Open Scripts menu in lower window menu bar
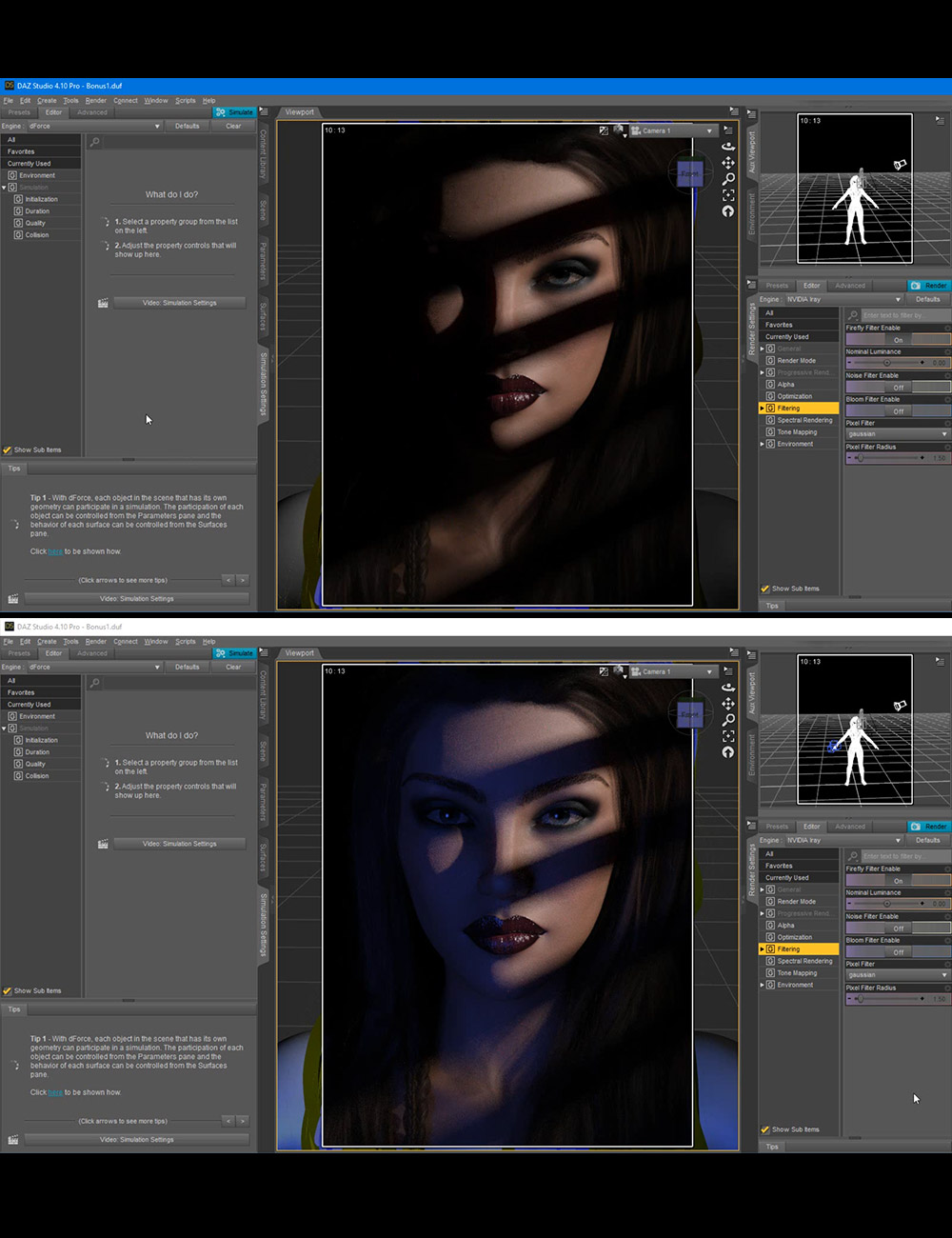Image resolution: width=952 pixels, height=1238 pixels. (x=185, y=642)
